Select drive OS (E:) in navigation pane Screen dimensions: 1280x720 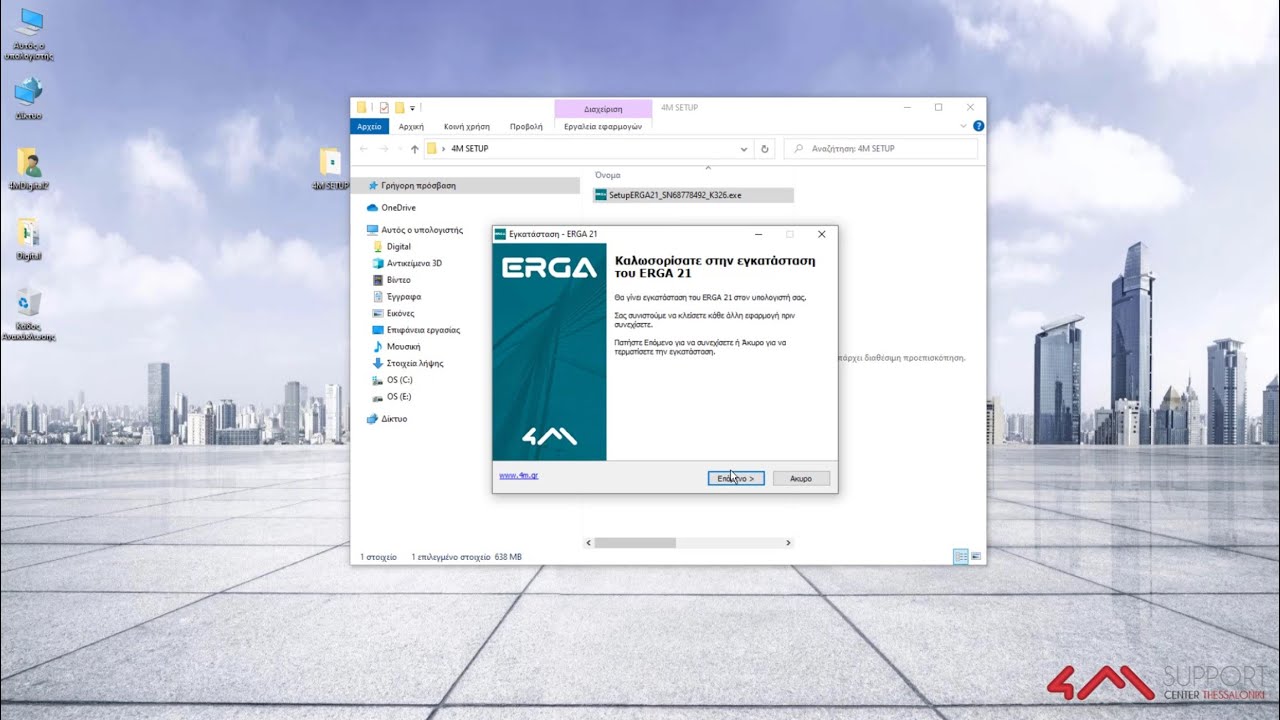392,397
